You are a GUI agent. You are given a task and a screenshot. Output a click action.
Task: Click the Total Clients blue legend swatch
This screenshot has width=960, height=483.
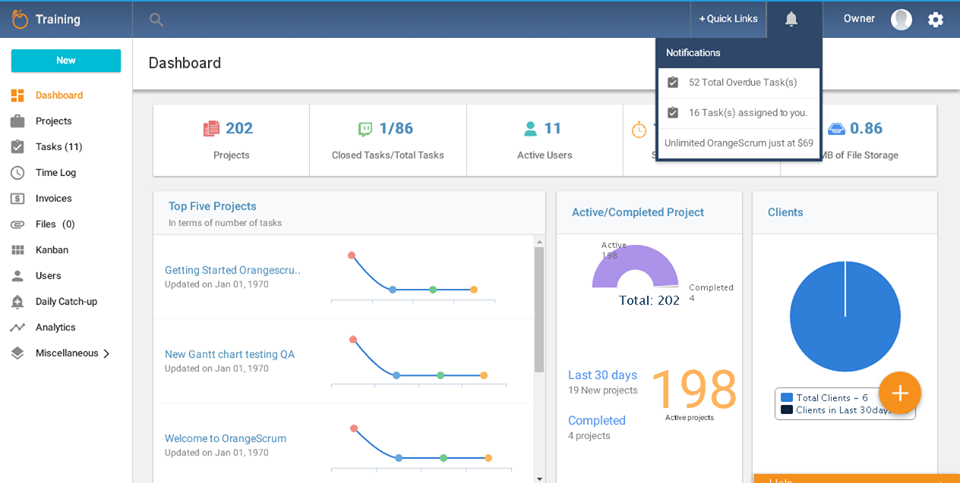(786, 398)
